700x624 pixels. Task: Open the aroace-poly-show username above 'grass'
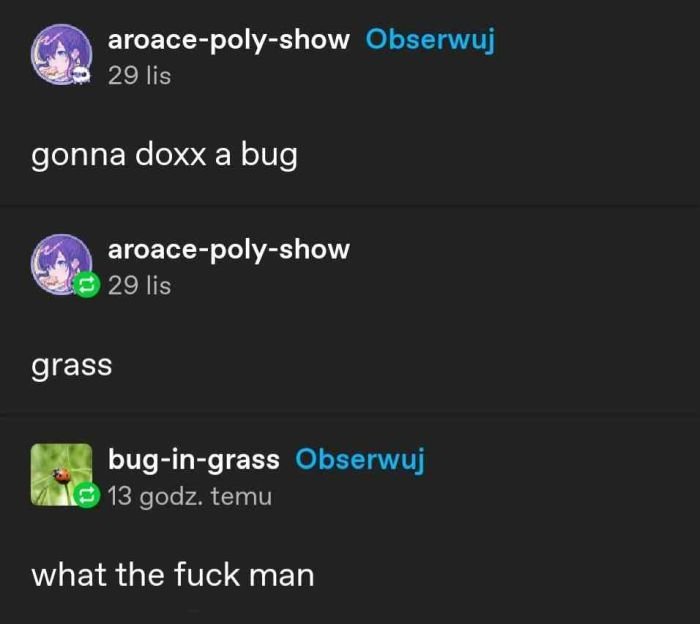[x=229, y=250]
